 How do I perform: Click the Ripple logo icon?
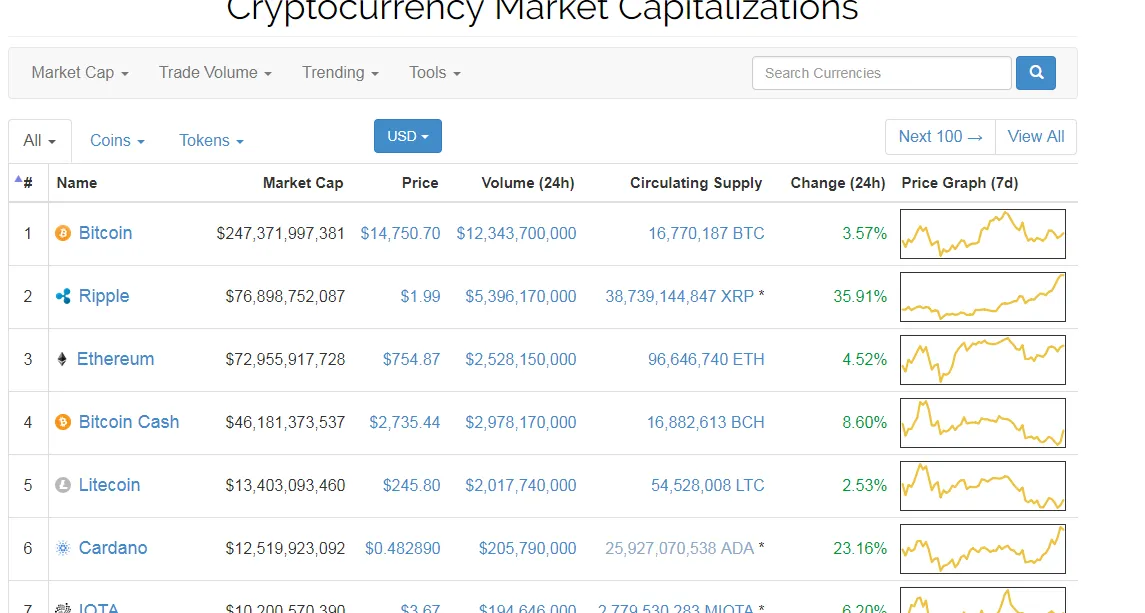click(x=63, y=296)
